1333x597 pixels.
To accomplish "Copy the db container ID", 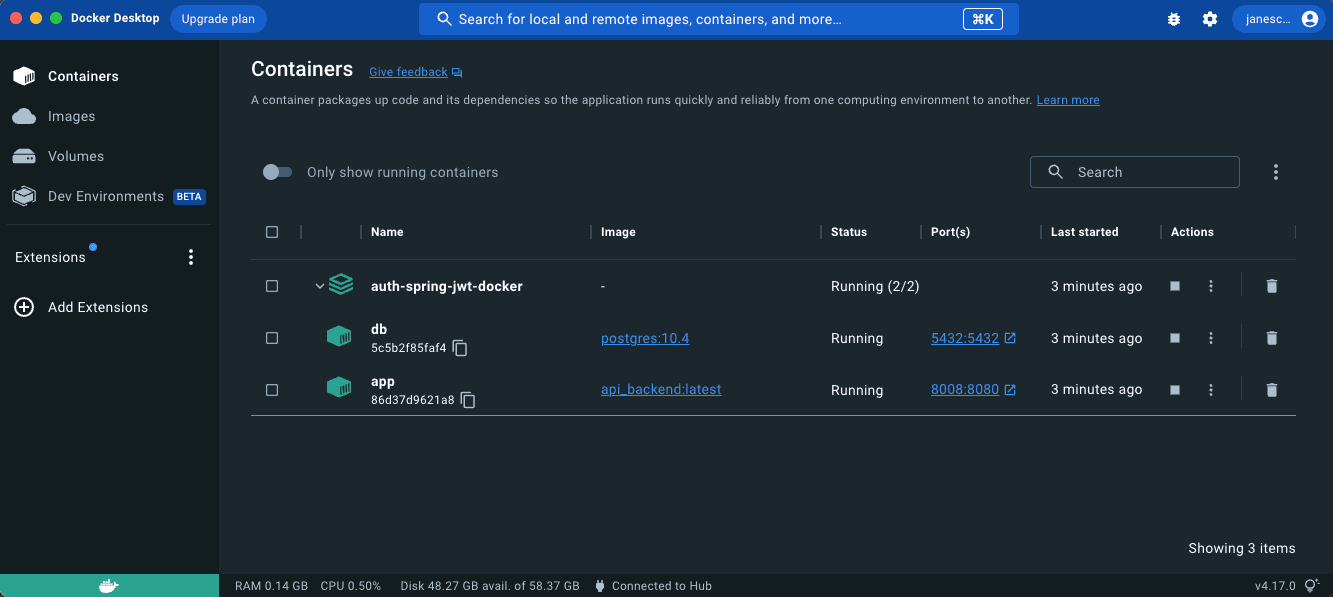I will (x=459, y=348).
